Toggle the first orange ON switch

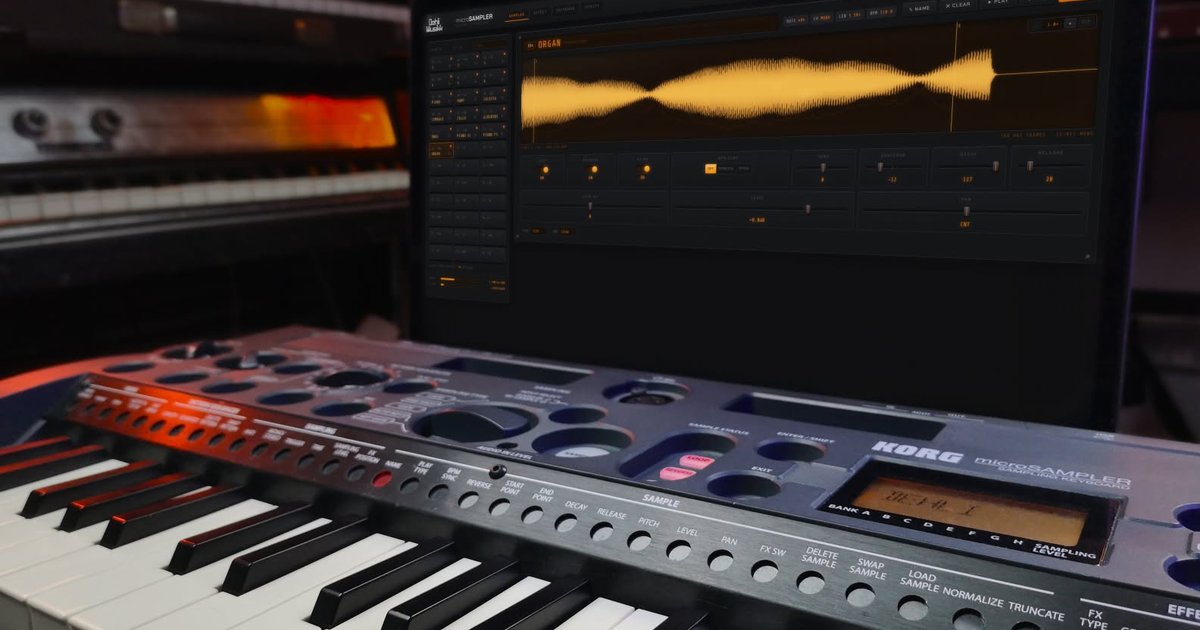(545, 169)
